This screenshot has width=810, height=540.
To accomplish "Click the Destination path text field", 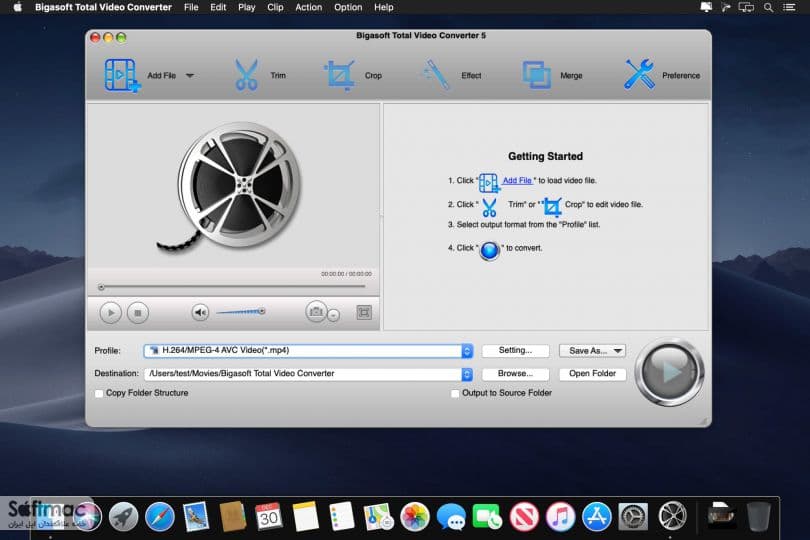I will click(303, 374).
